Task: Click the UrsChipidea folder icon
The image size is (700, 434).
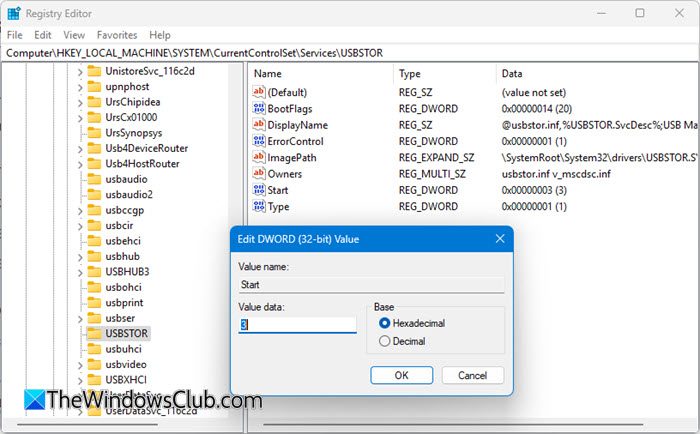Action: pos(94,102)
